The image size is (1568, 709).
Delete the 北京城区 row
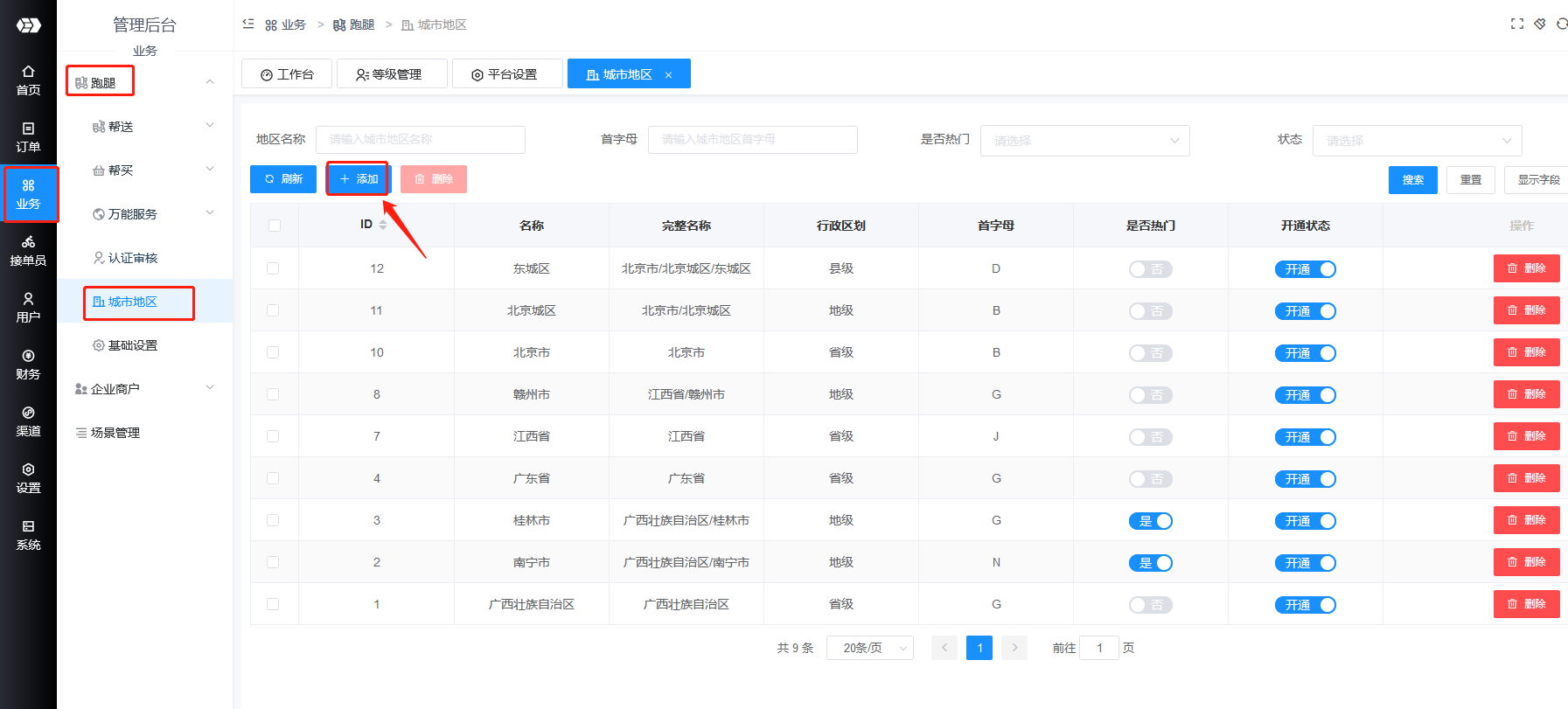click(x=1526, y=310)
